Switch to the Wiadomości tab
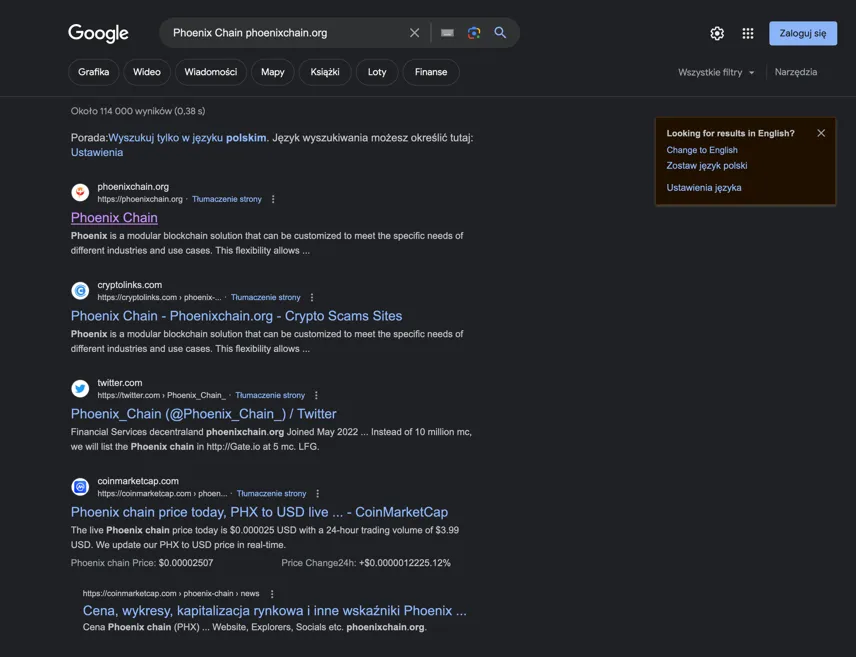The height and width of the screenshot is (657, 856). tap(211, 72)
